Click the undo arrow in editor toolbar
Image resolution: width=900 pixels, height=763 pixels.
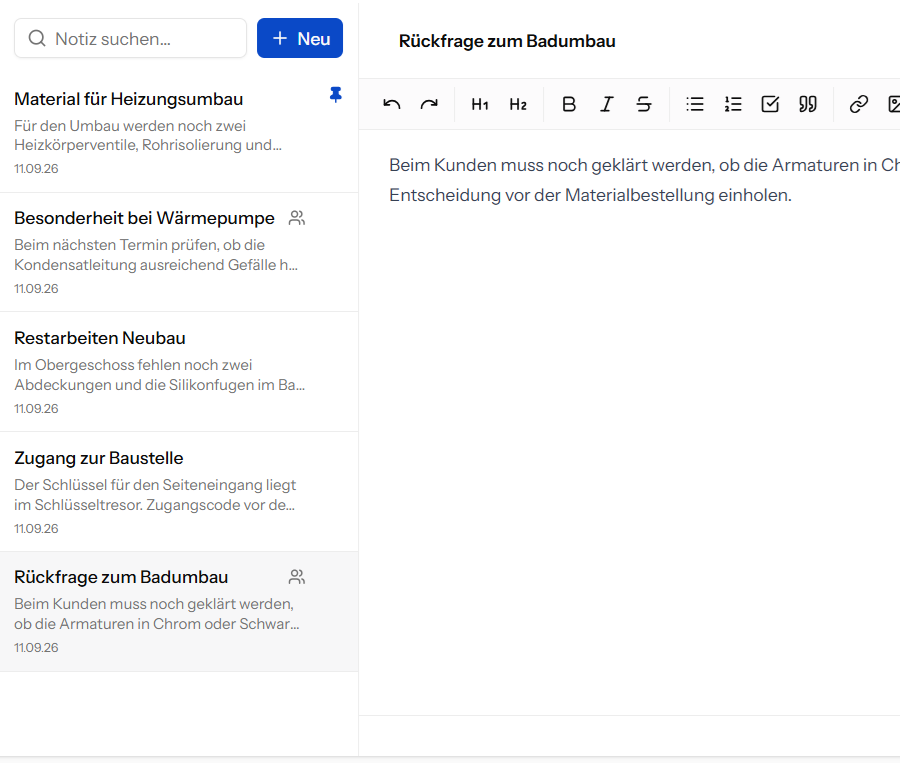tap(391, 104)
